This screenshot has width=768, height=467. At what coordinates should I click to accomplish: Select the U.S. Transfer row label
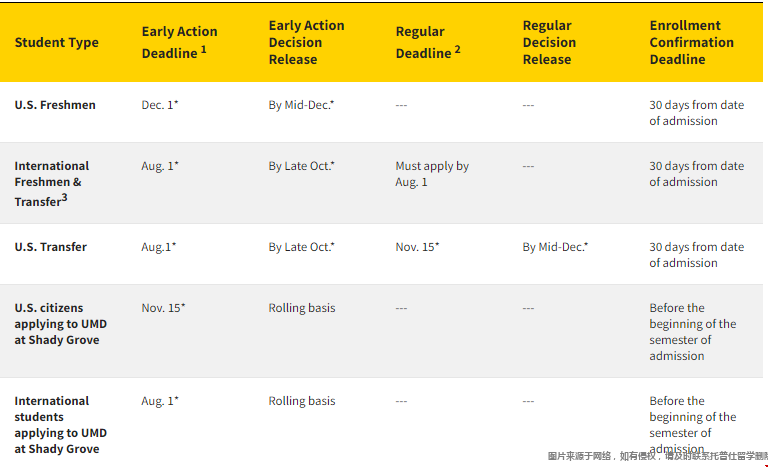pos(50,247)
